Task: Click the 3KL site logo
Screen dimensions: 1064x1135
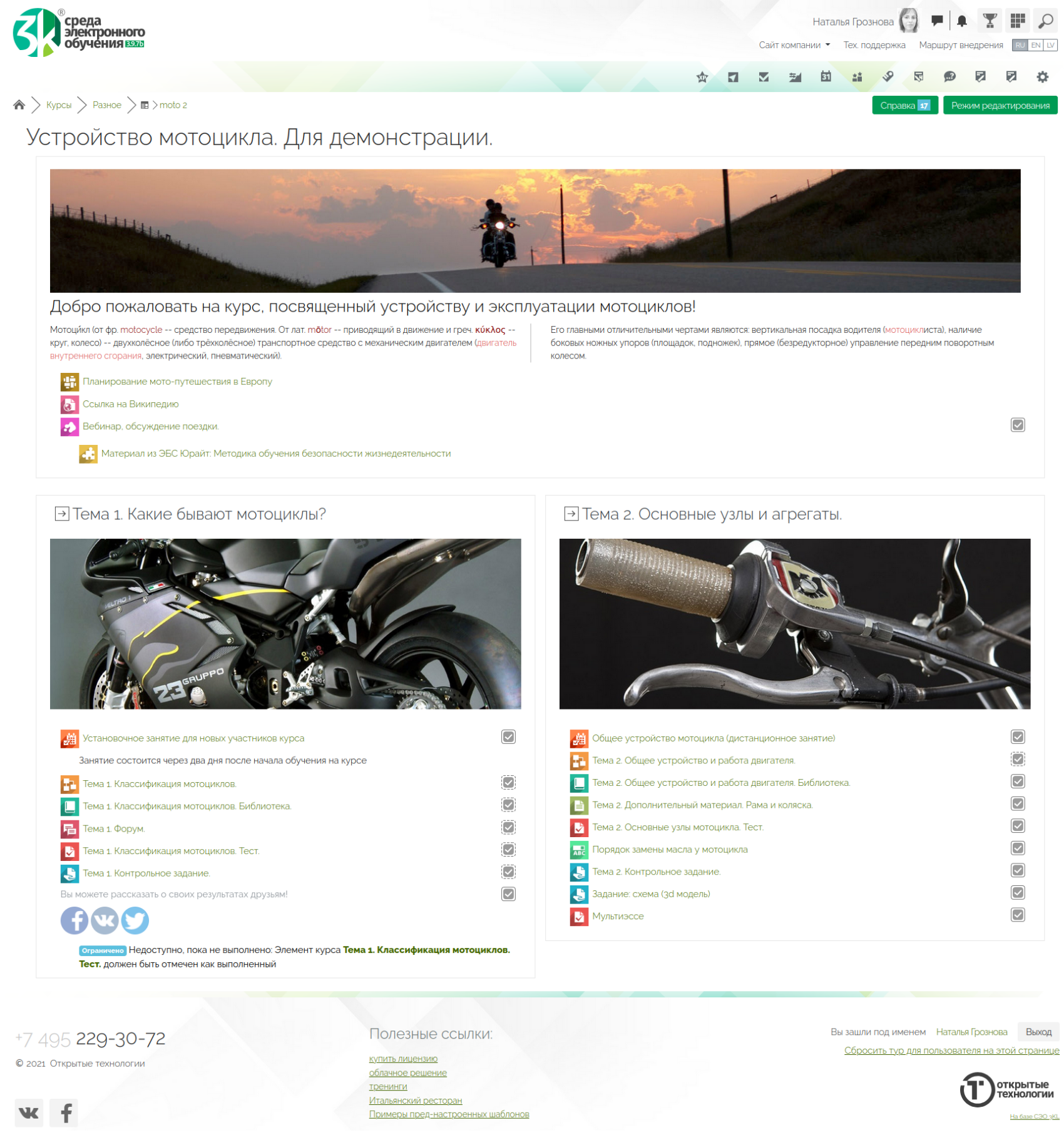Action: coord(79,33)
